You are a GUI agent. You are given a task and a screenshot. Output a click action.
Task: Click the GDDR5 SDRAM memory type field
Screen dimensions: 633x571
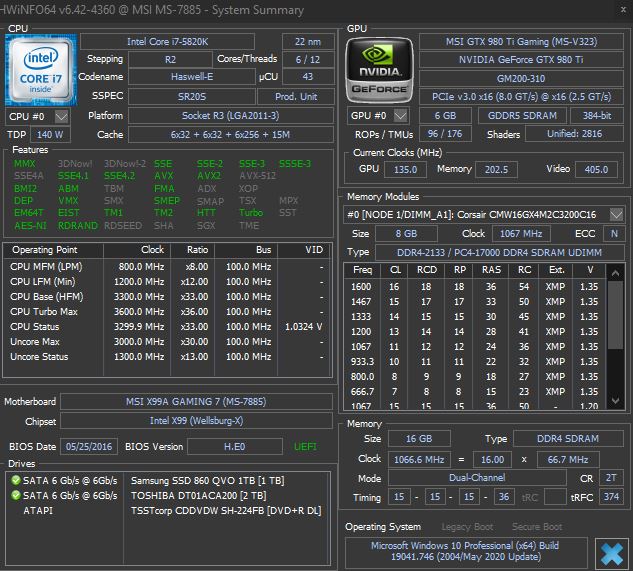[522, 115]
